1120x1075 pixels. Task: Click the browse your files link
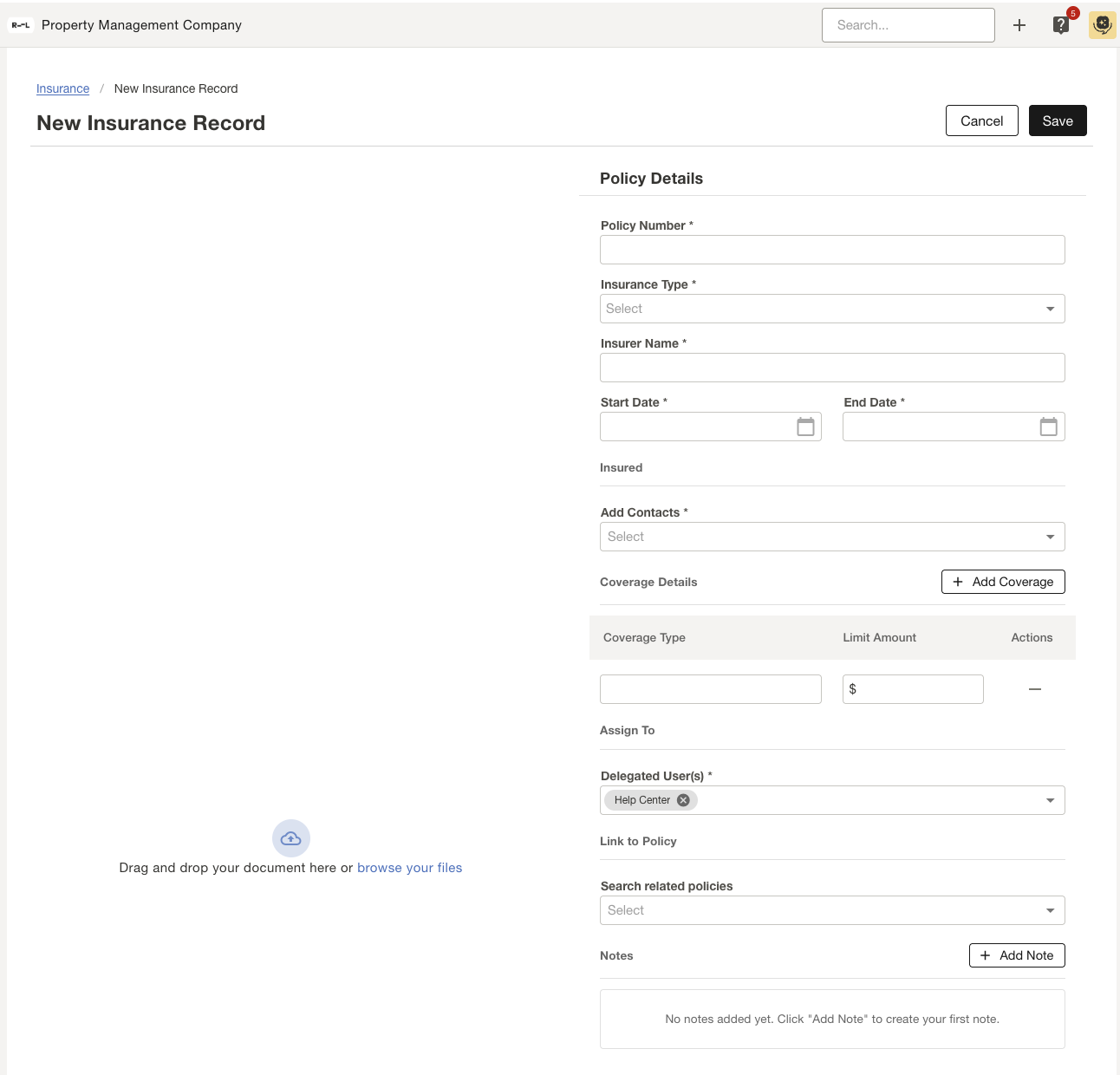(x=409, y=868)
